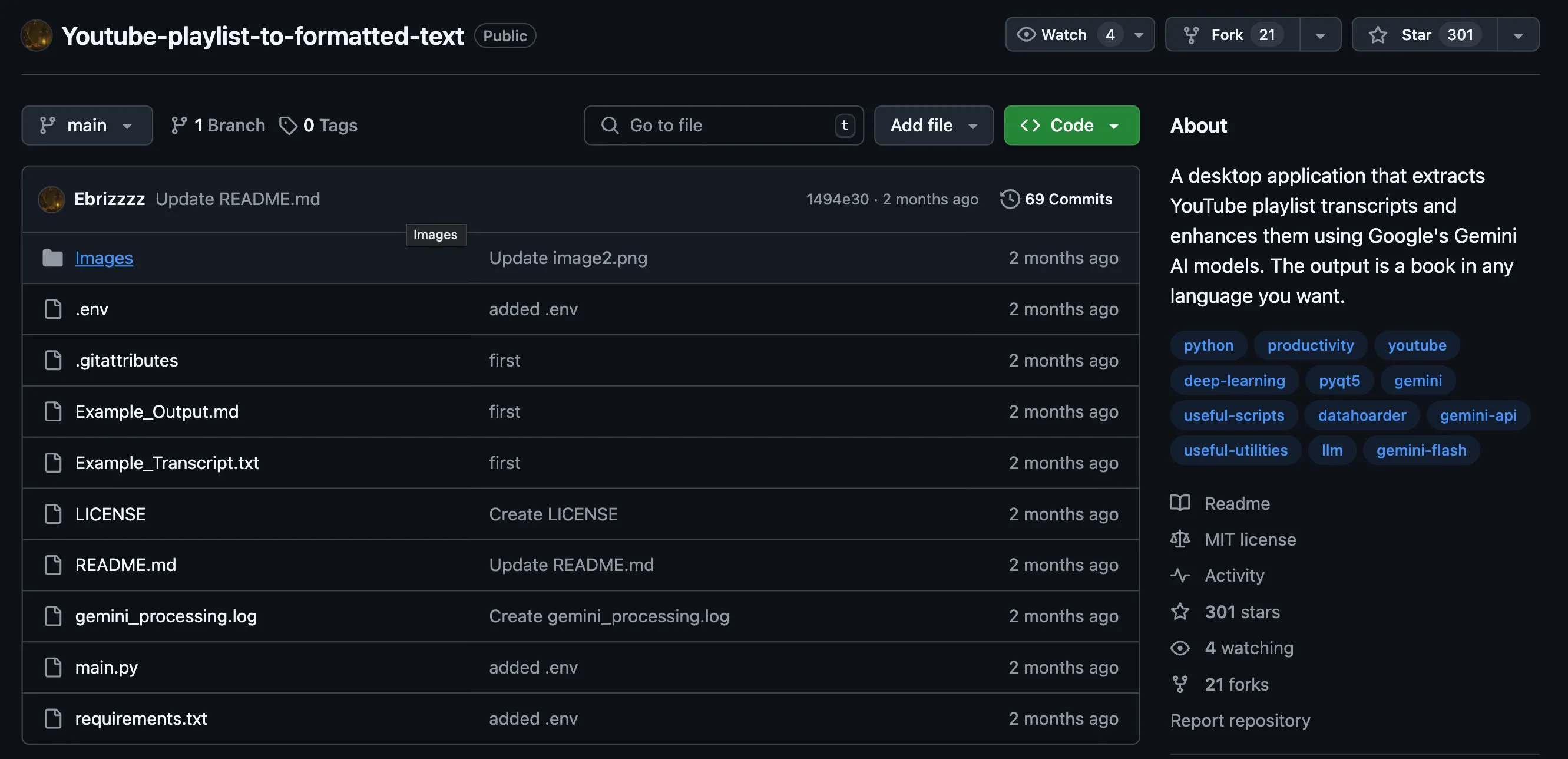Select the youtube topic tag
1568x759 pixels.
coord(1417,345)
